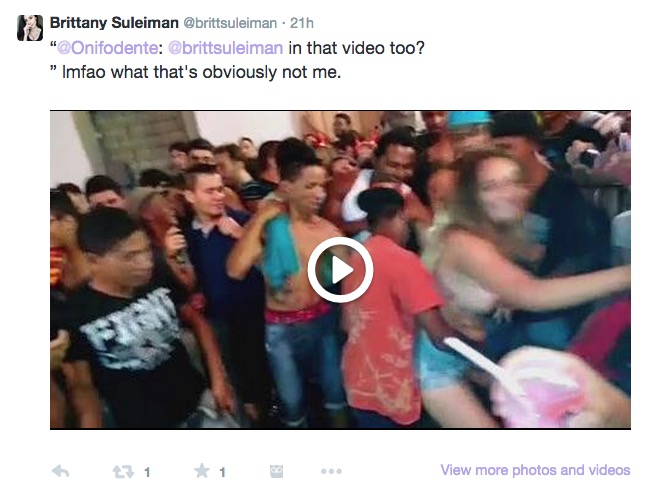646x494 pixels.
Task: Click the purple @brittsuleiman mention in tweet text
Action: pos(224,47)
